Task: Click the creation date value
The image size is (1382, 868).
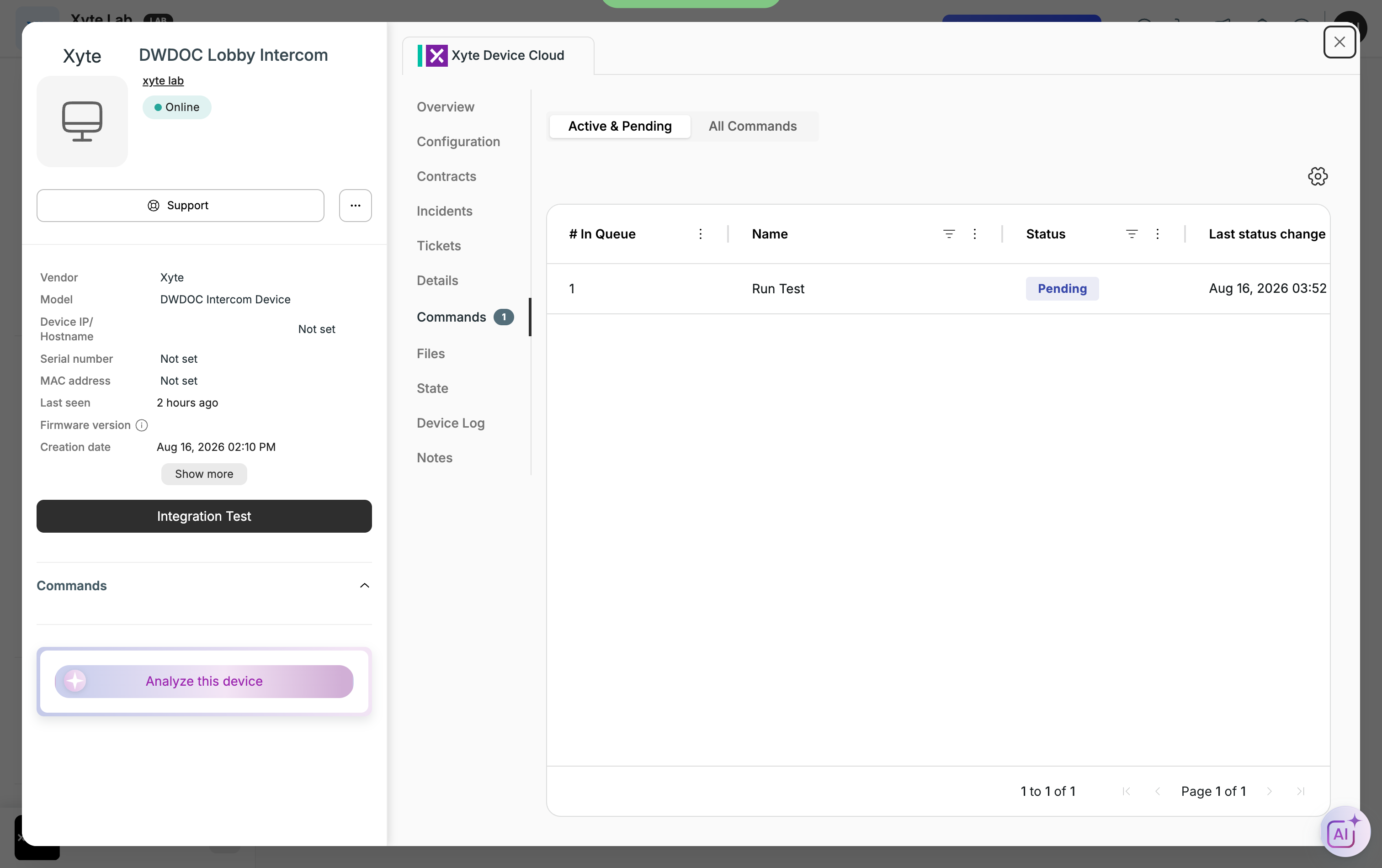Action: [x=216, y=447]
